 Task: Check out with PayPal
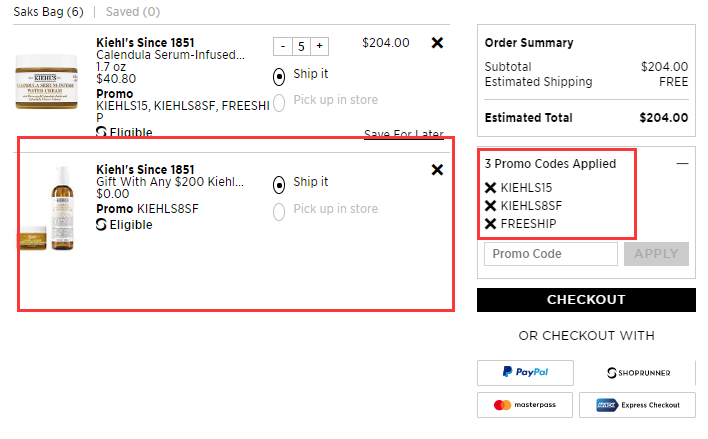pyautogui.click(x=525, y=373)
